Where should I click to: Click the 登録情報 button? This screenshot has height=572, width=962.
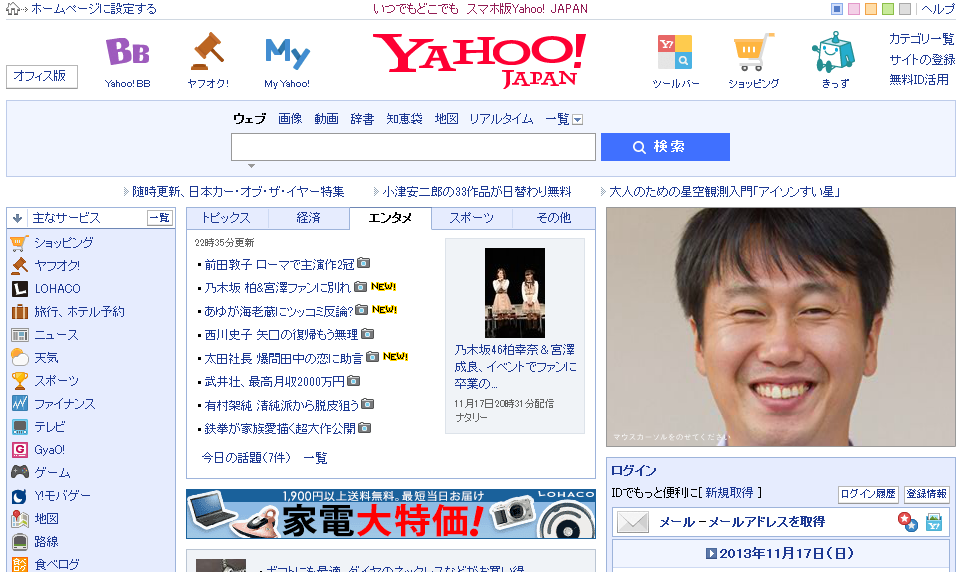pos(926,494)
